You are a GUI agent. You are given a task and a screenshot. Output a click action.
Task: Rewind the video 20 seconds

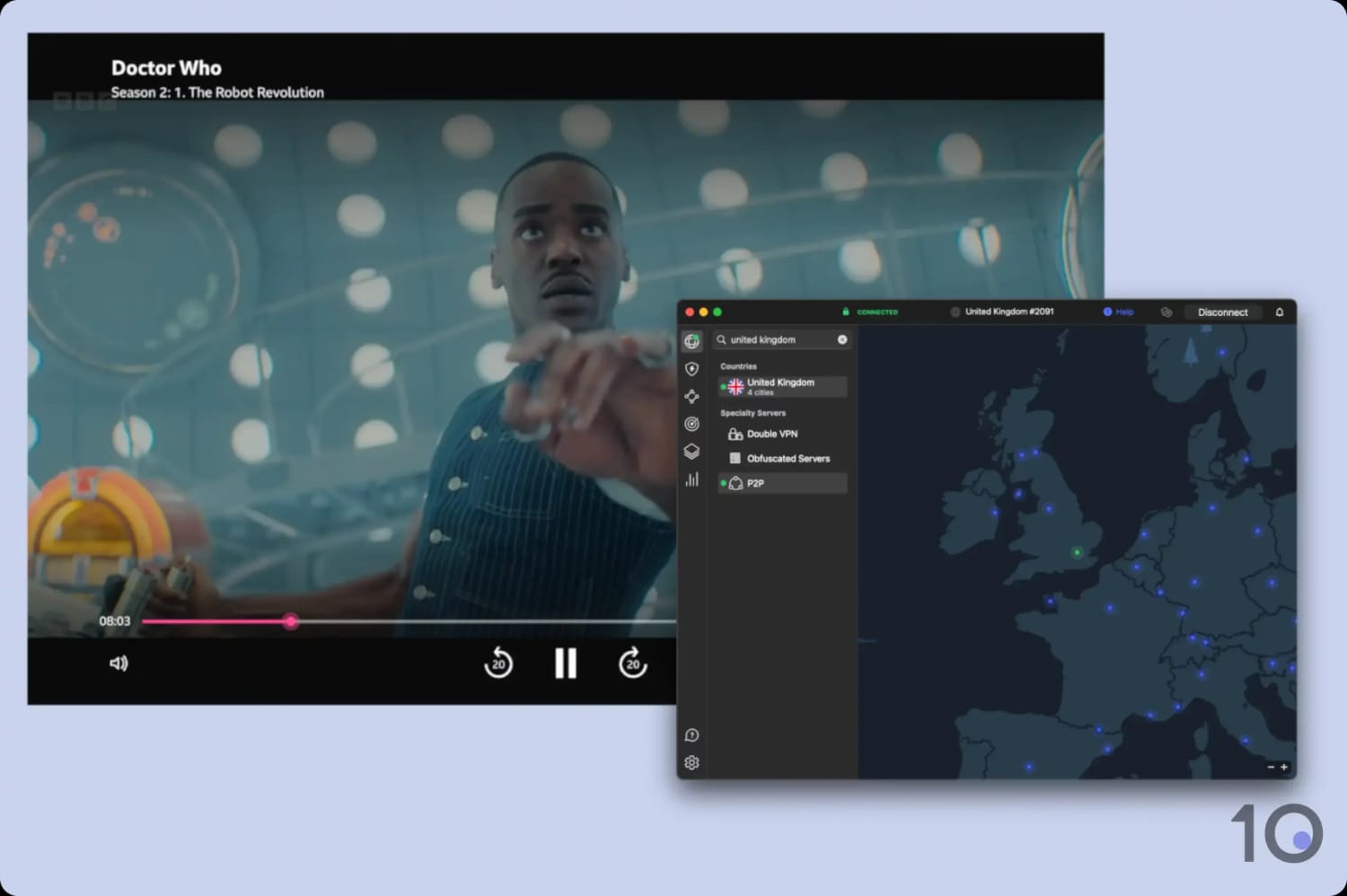pos(498,663)
